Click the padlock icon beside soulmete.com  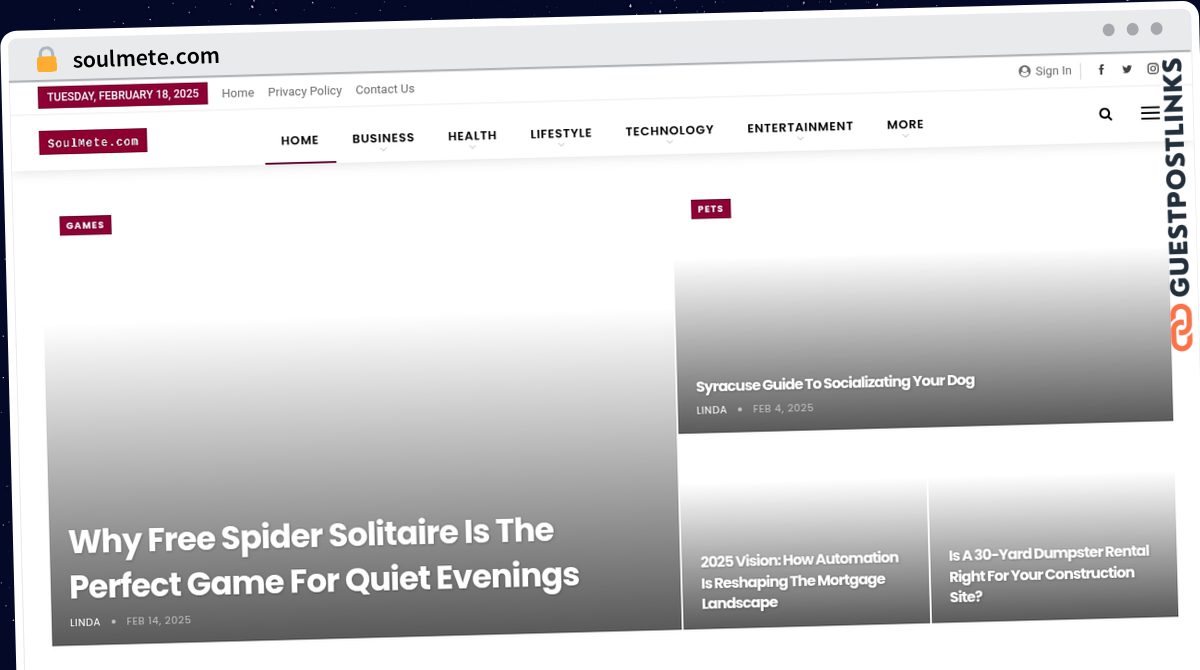(47, 60)
